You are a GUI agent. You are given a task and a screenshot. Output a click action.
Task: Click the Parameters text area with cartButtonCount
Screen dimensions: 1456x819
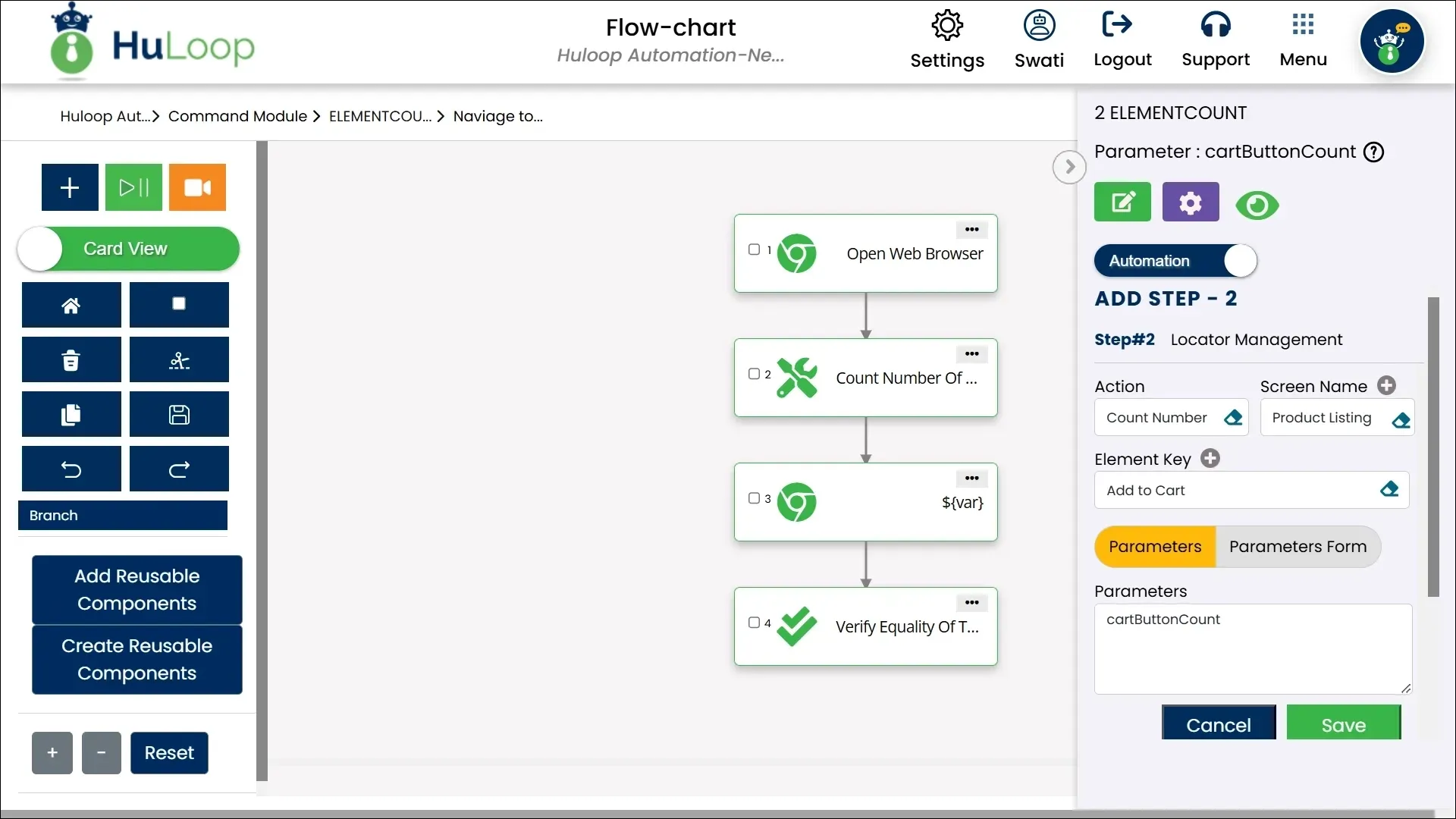coord(1253,649)
